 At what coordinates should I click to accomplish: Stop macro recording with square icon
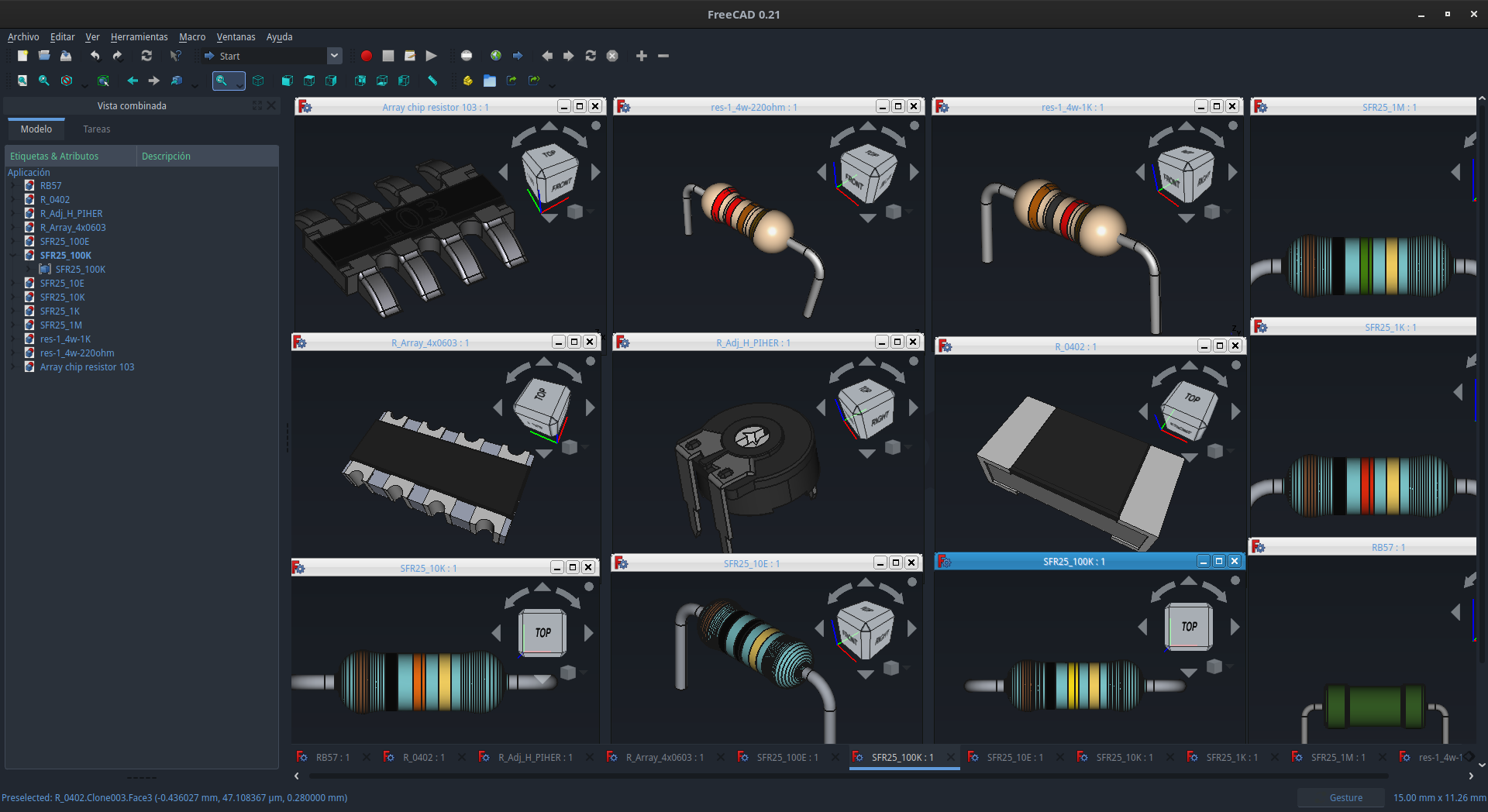click(388, 56)
